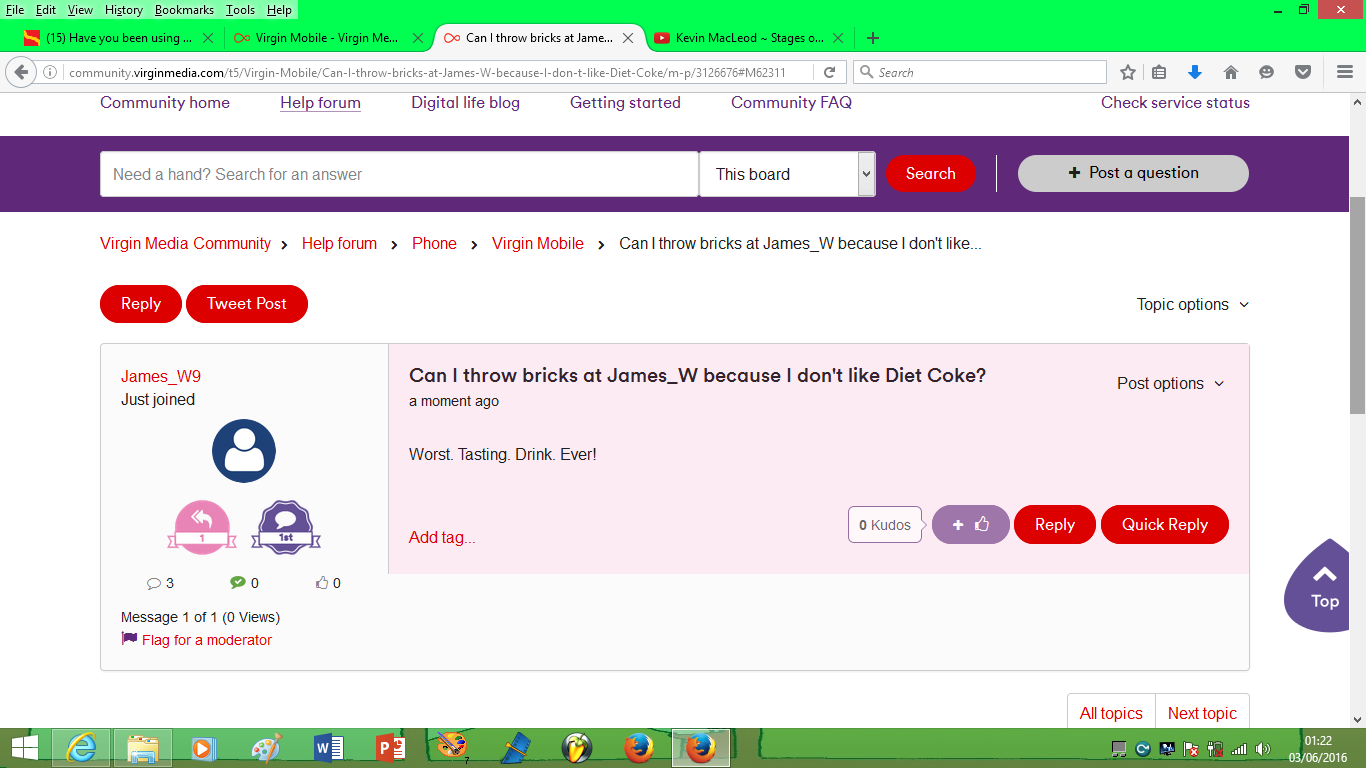This screenshot has width=1366, height=768.
Task: Open the Firefox hamburger menu
Action: pos(1344,71)
